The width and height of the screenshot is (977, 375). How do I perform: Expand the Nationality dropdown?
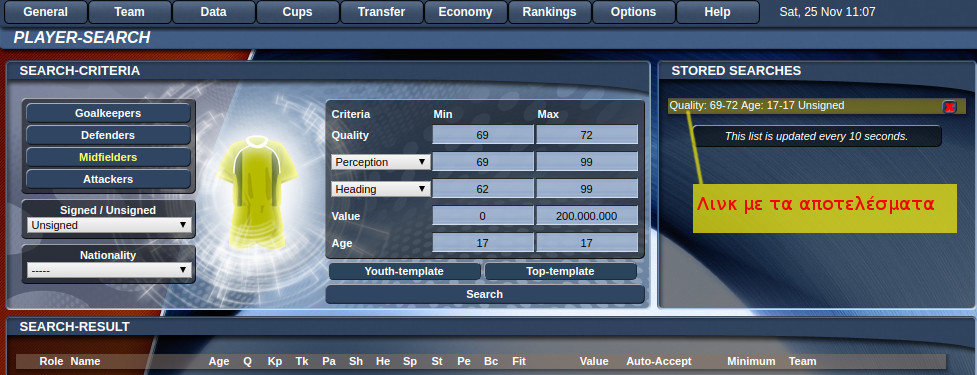(109, 270)
